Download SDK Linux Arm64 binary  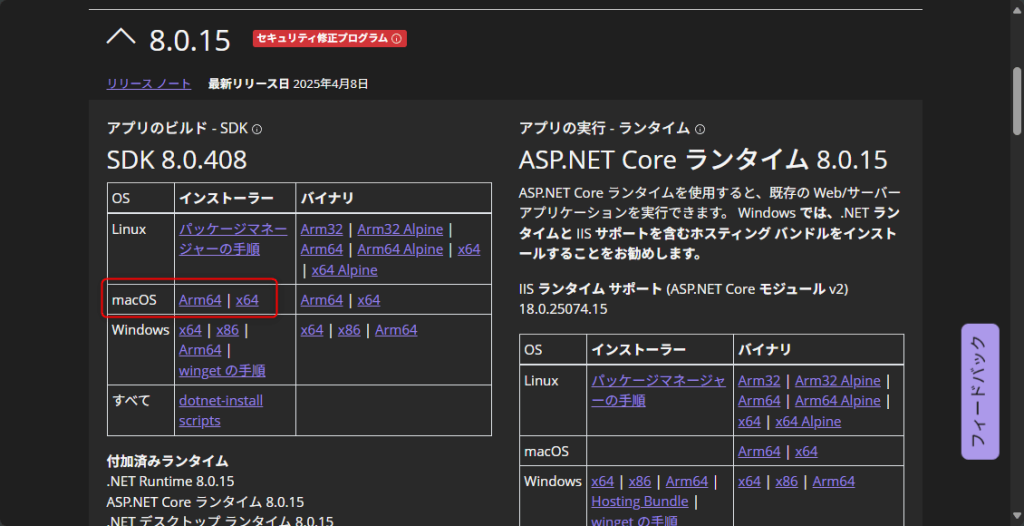point(321,250)
